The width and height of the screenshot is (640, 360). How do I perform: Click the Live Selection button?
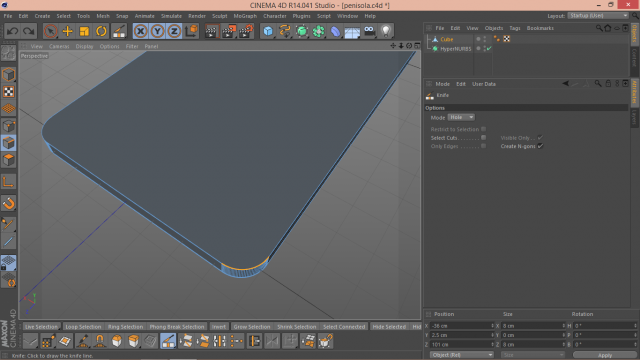tap(41, 327)
